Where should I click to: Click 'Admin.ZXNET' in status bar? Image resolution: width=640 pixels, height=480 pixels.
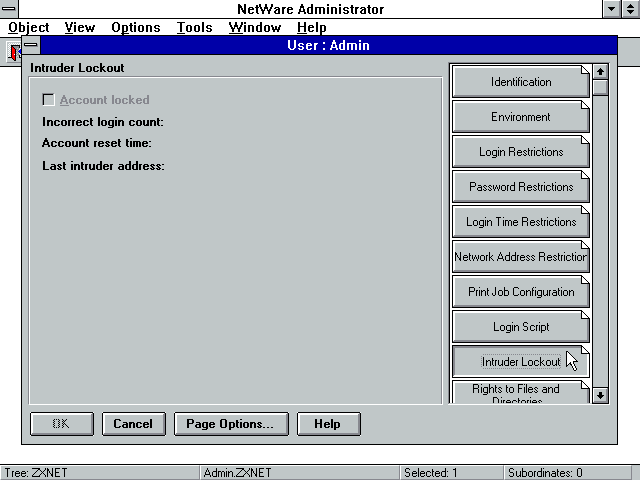coord(237,473)
